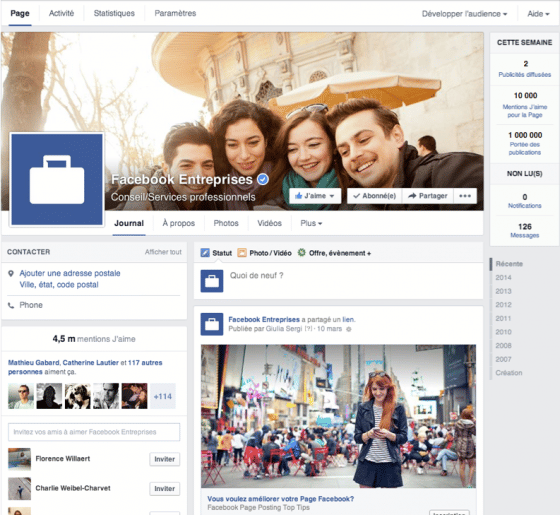
Task: Select the Statut composer tab
Action: pos(216,253)
